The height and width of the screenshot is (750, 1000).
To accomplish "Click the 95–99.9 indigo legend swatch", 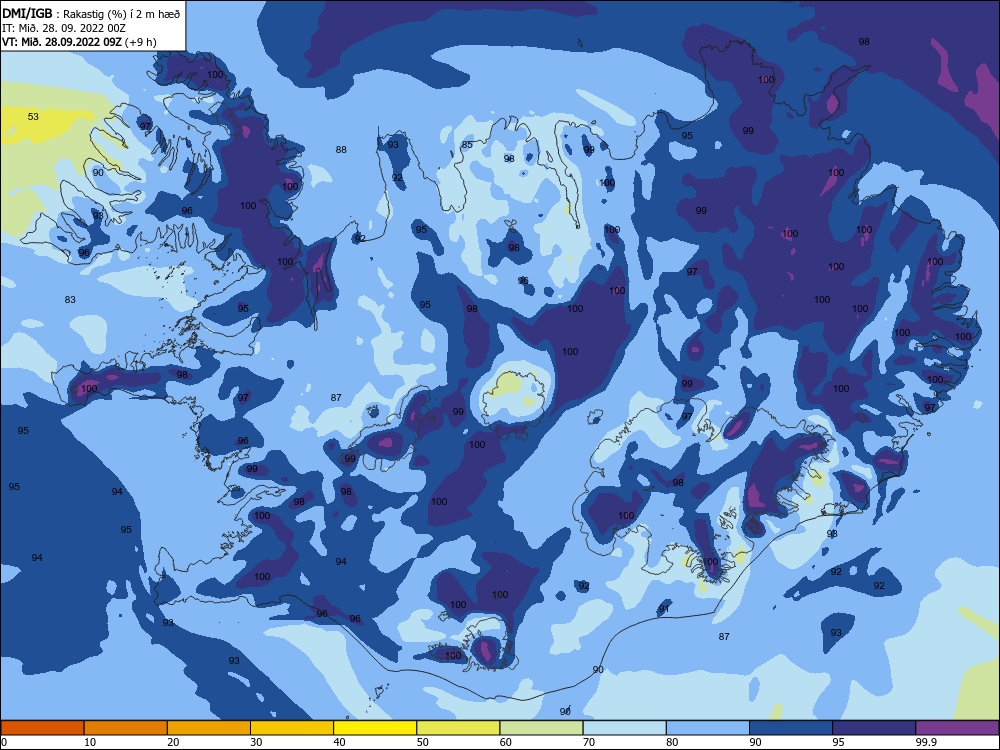I will pyautogui.click(x=874, y=728).
